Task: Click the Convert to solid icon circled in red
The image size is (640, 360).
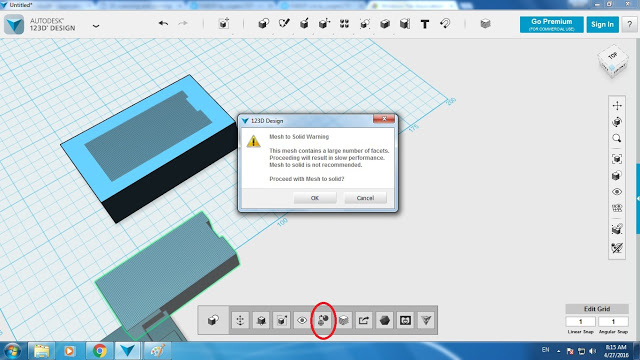Action: pyautogui.click(x=323, y=320)
